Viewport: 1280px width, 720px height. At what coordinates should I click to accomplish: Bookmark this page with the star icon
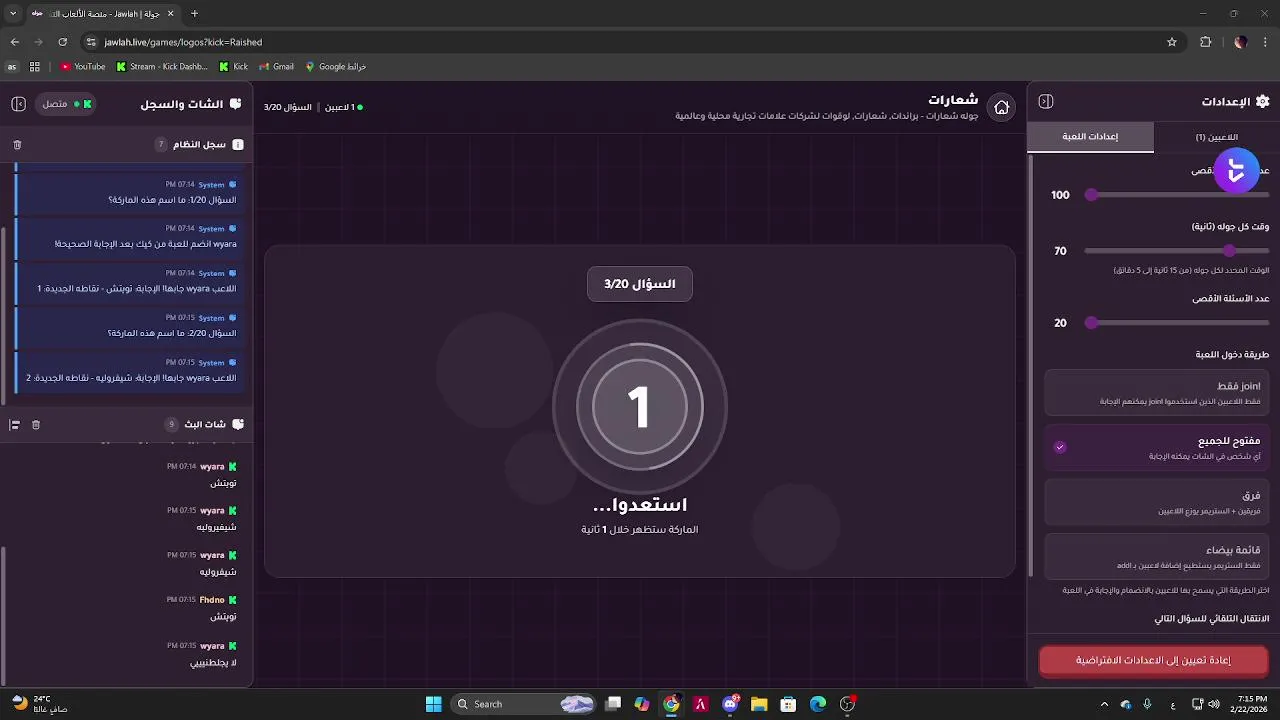coord(1172,42)
